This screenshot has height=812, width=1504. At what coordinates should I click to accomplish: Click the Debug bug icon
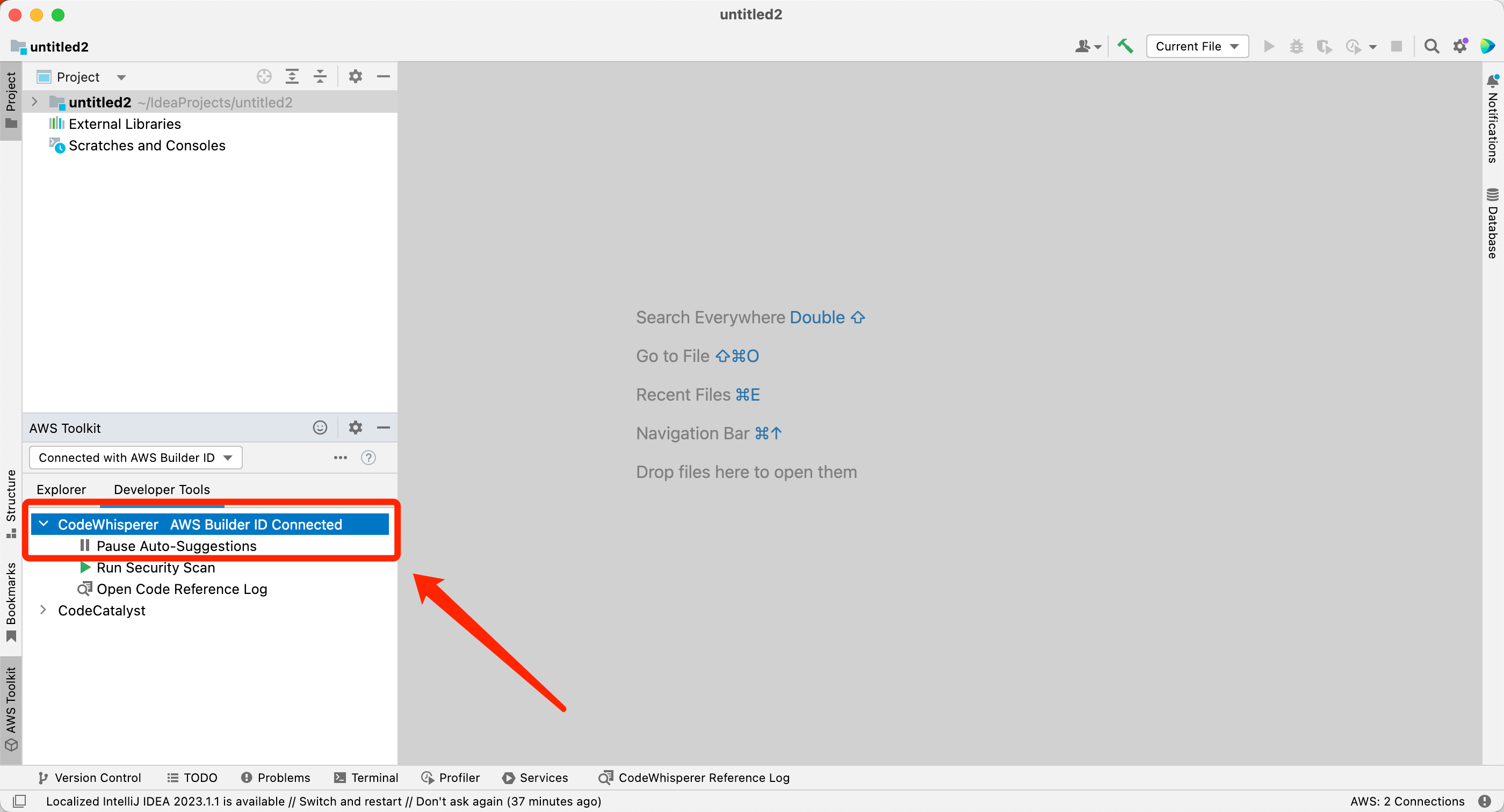click(x=1296, y=46)
